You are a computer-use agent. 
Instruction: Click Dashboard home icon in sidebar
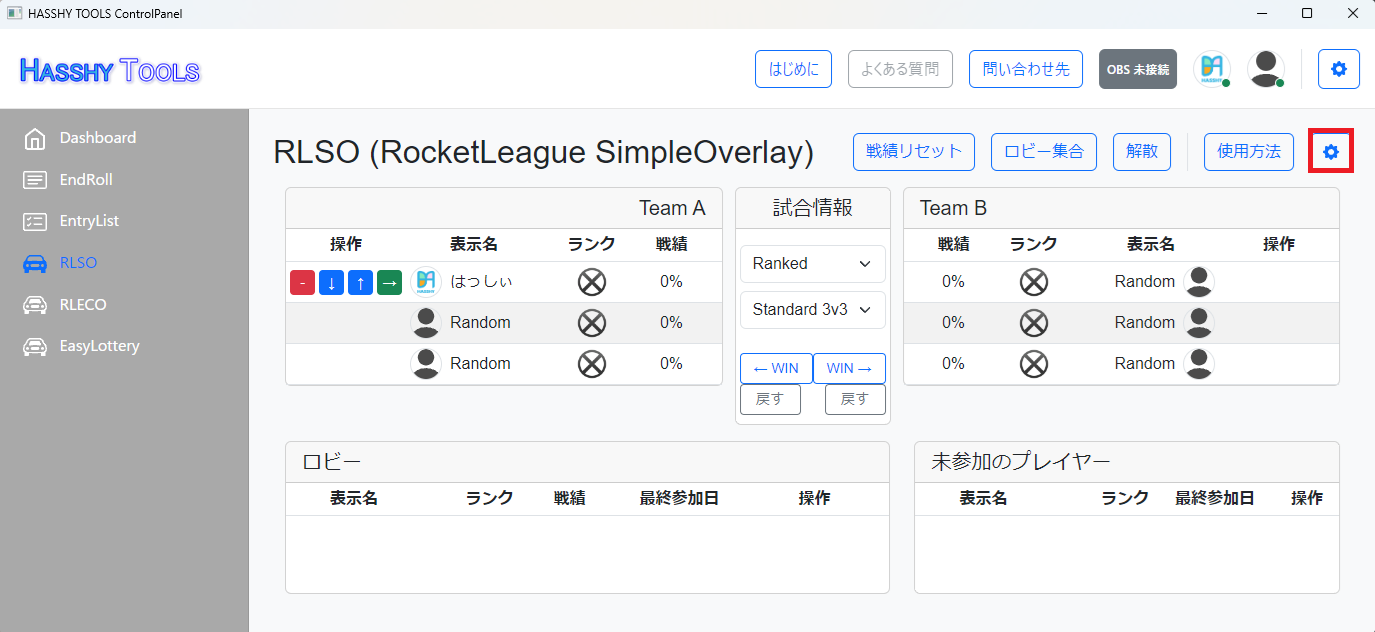pyautogui.click(x=35, y=138)
